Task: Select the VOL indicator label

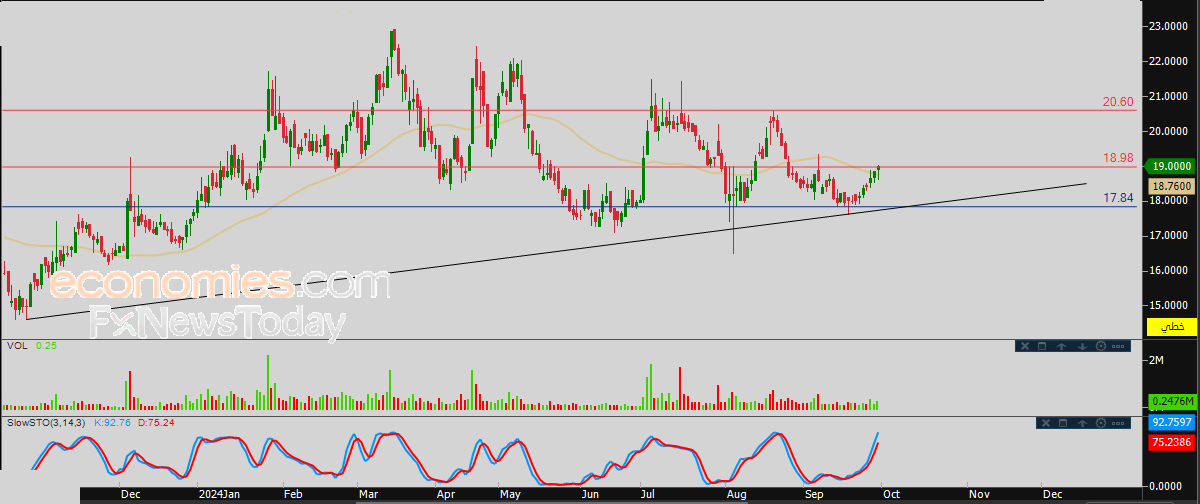Action: point(16,346)
